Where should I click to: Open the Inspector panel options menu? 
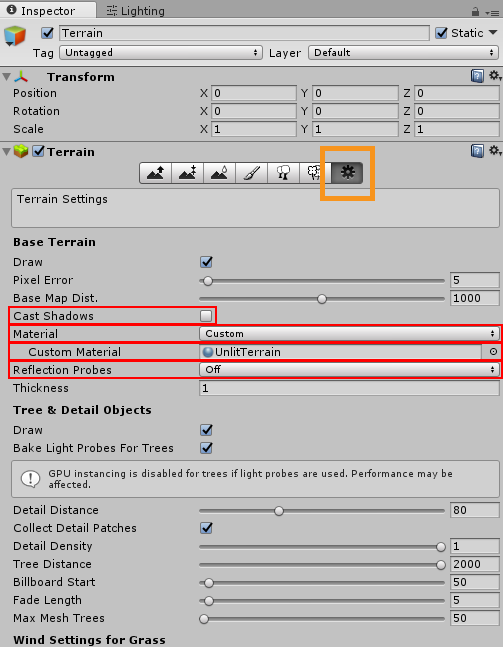pyautogui.click(x=492, y=13)
